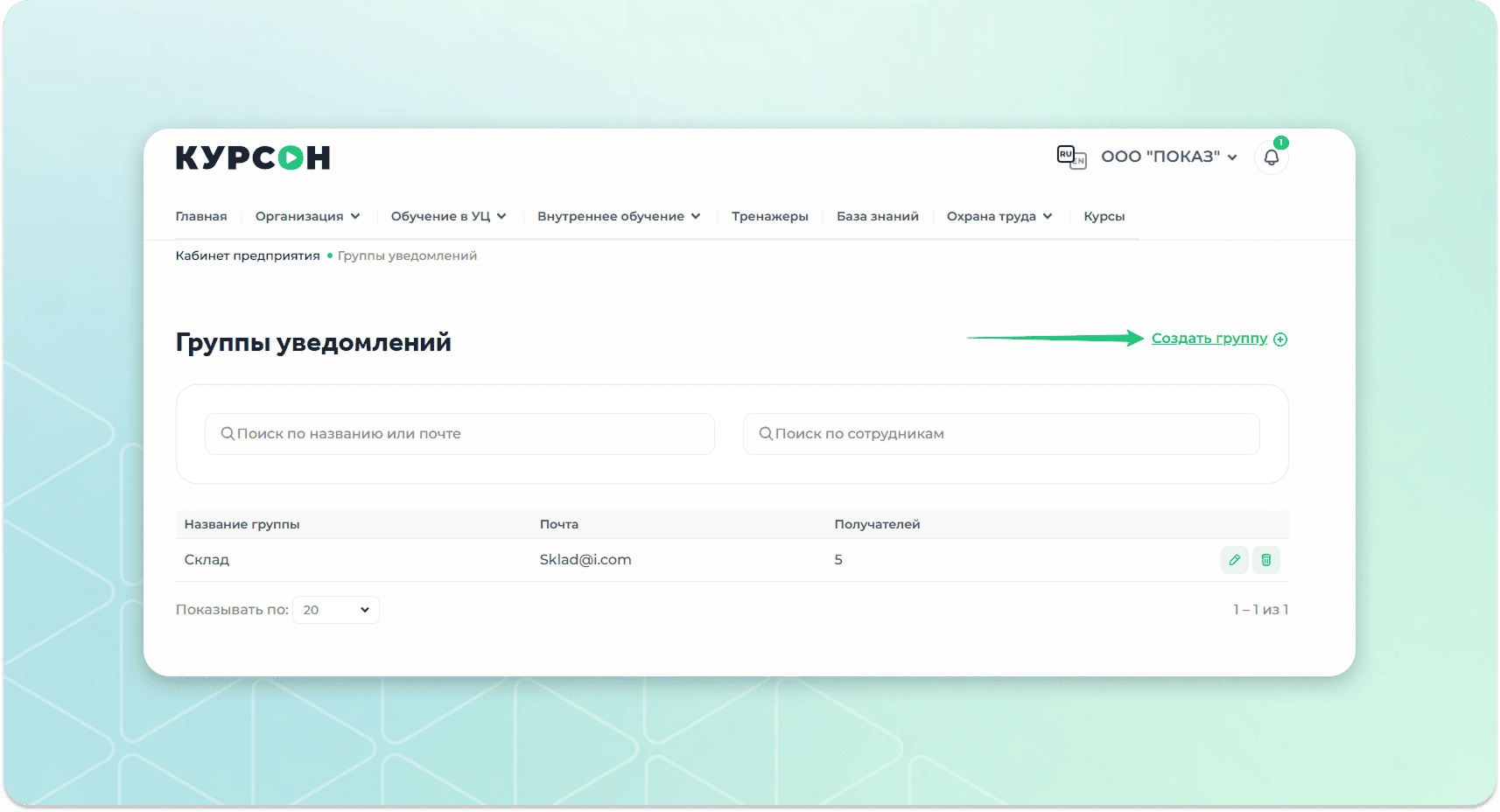Expand the ООО "ПОКАЗ" company dropdown
The width and height of the screenshot is (1500, 812).
point(1168,157)
